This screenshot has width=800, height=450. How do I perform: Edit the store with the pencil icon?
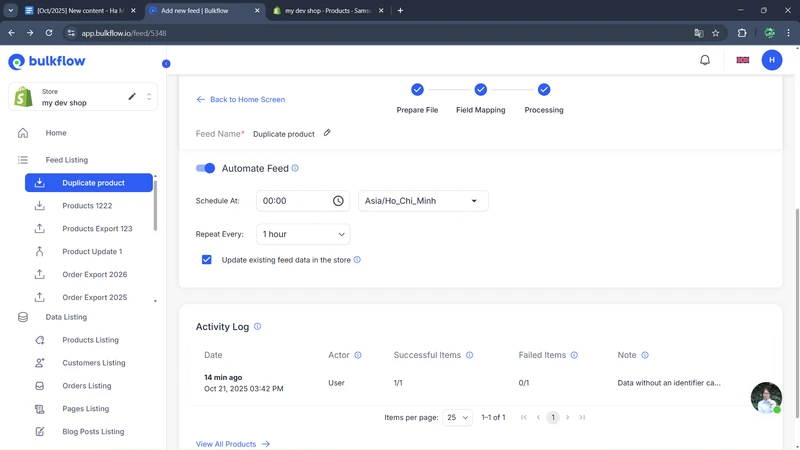pyautogui.click(x=132, y=96)
